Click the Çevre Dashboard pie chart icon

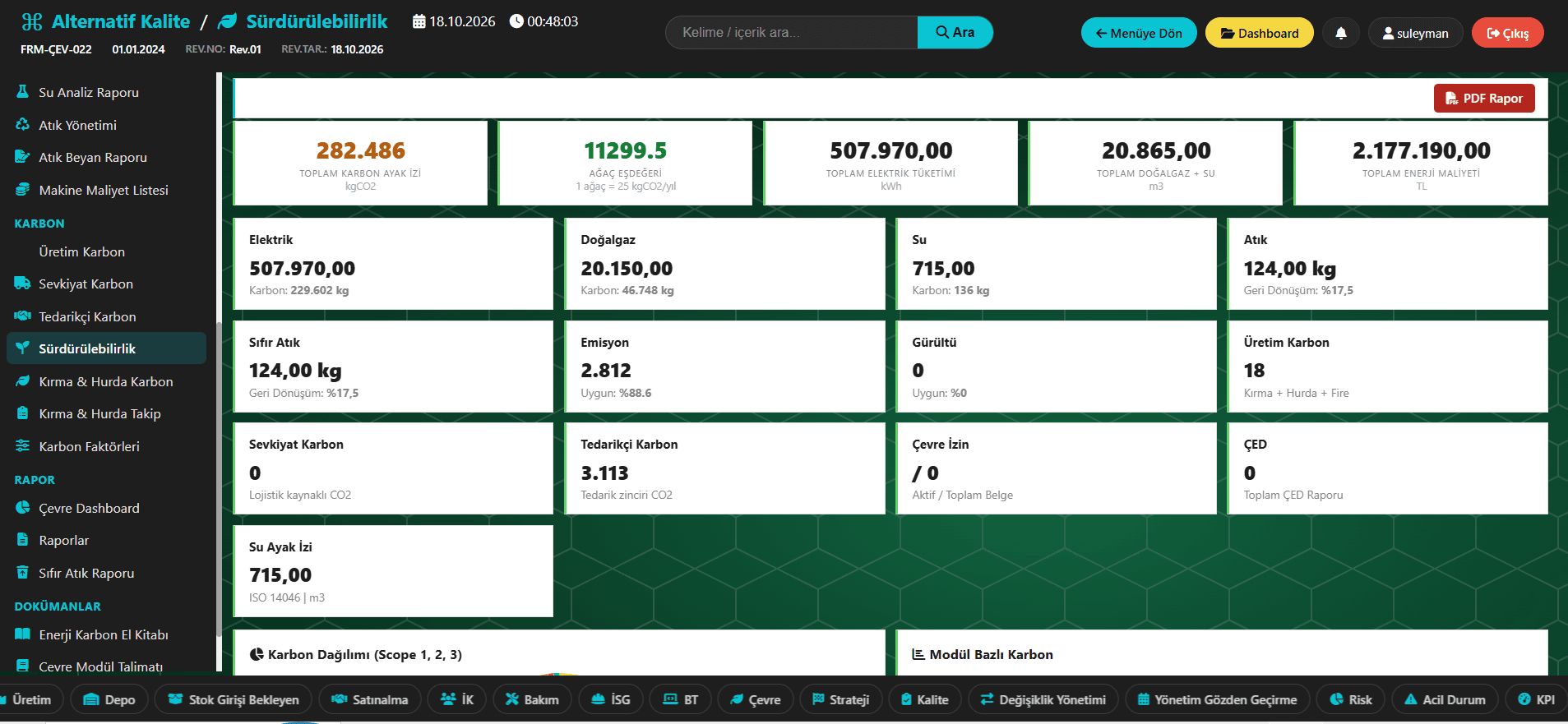point(22,508)
